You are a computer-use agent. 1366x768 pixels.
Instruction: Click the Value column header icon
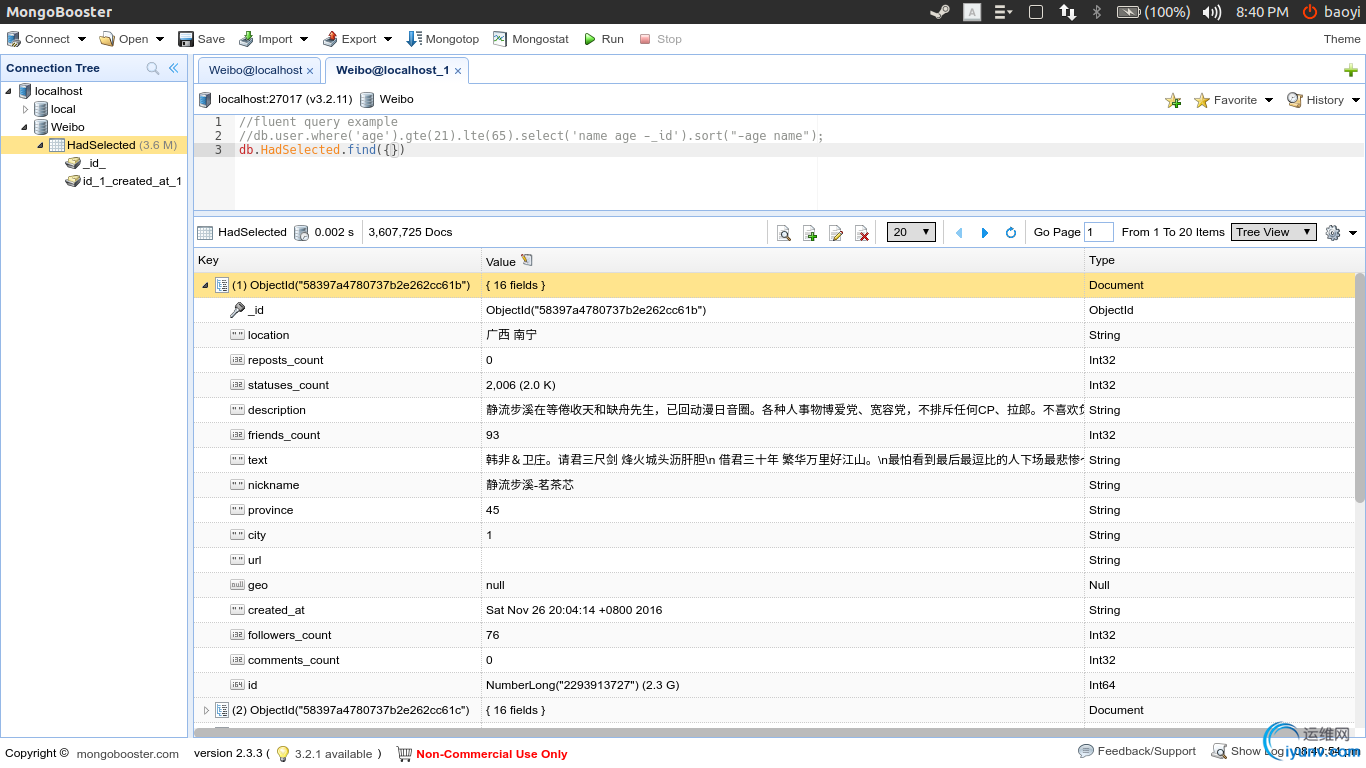(x=527, y=260)
